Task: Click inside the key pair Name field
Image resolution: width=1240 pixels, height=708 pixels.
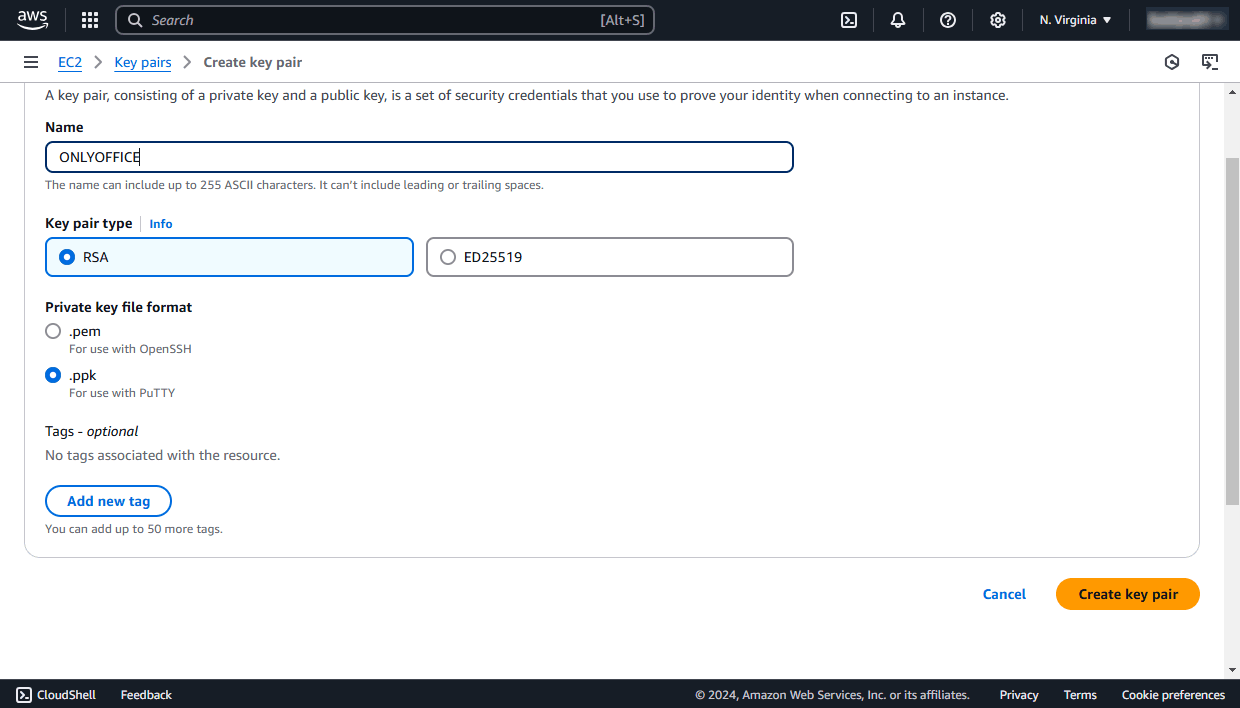Action: [419, 157]
